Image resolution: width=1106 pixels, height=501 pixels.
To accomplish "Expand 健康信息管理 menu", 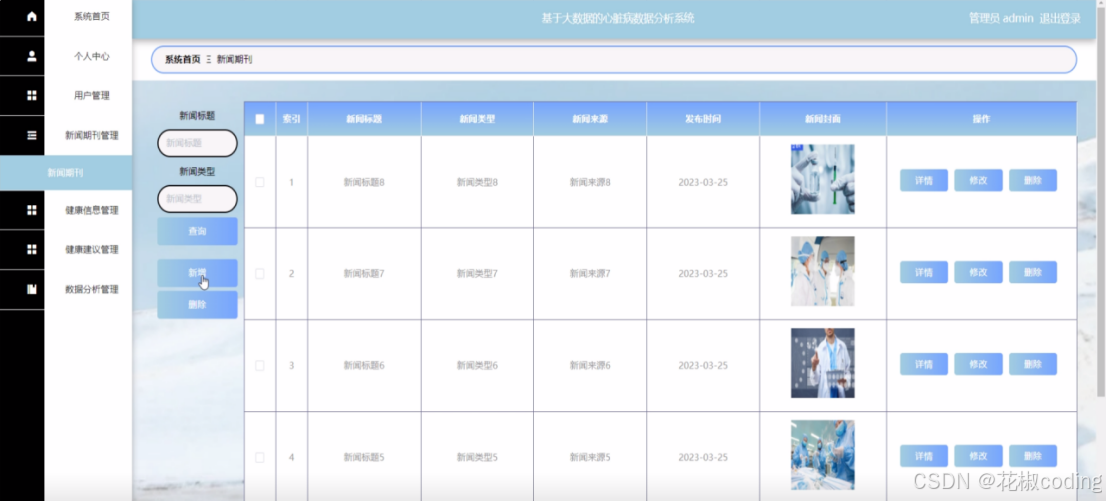I will pyautogui.click(x=92, y=210).
